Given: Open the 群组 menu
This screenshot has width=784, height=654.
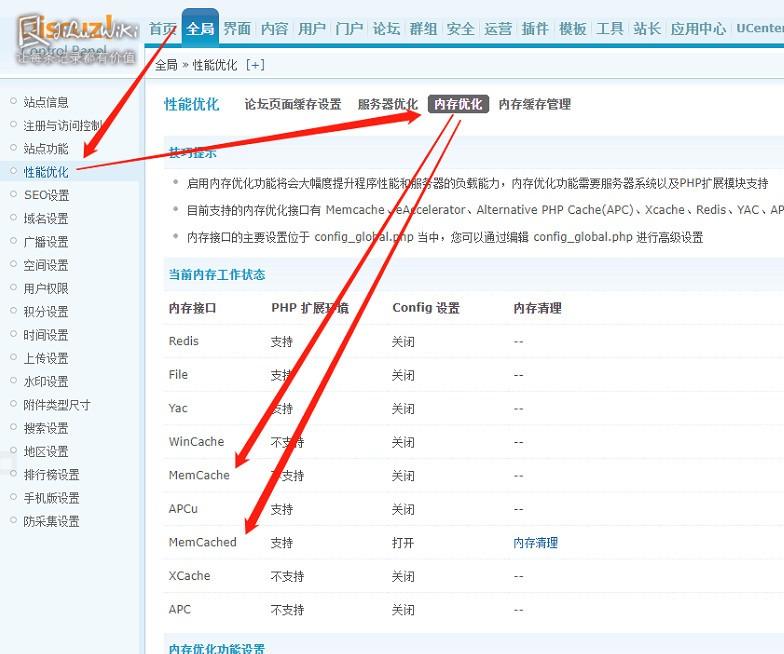Looking at the screenshot, I should [423, 28].
